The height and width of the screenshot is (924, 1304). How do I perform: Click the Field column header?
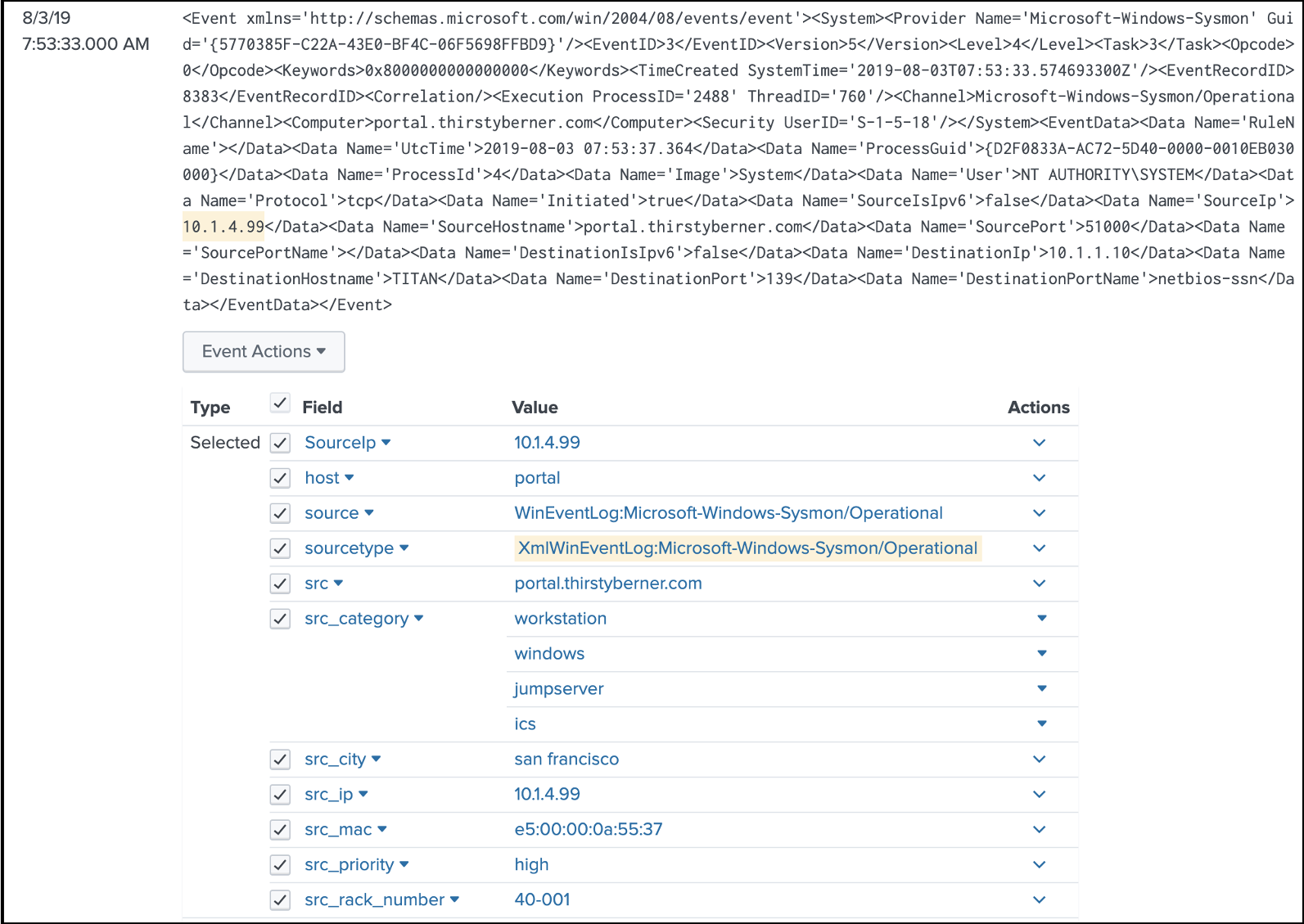323,408
